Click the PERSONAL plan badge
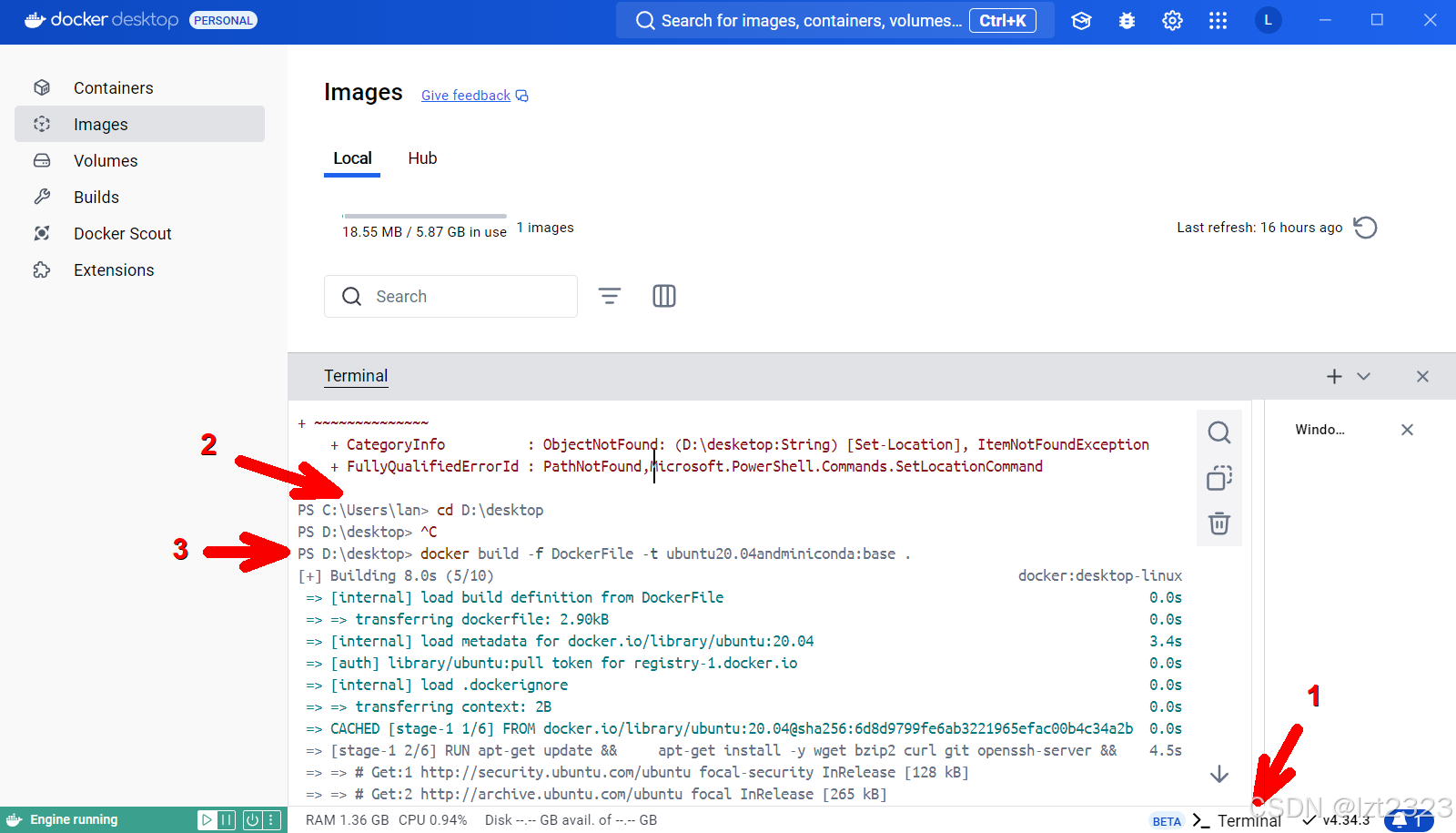This screenshot has width=1456, height=833. point(223,20)
